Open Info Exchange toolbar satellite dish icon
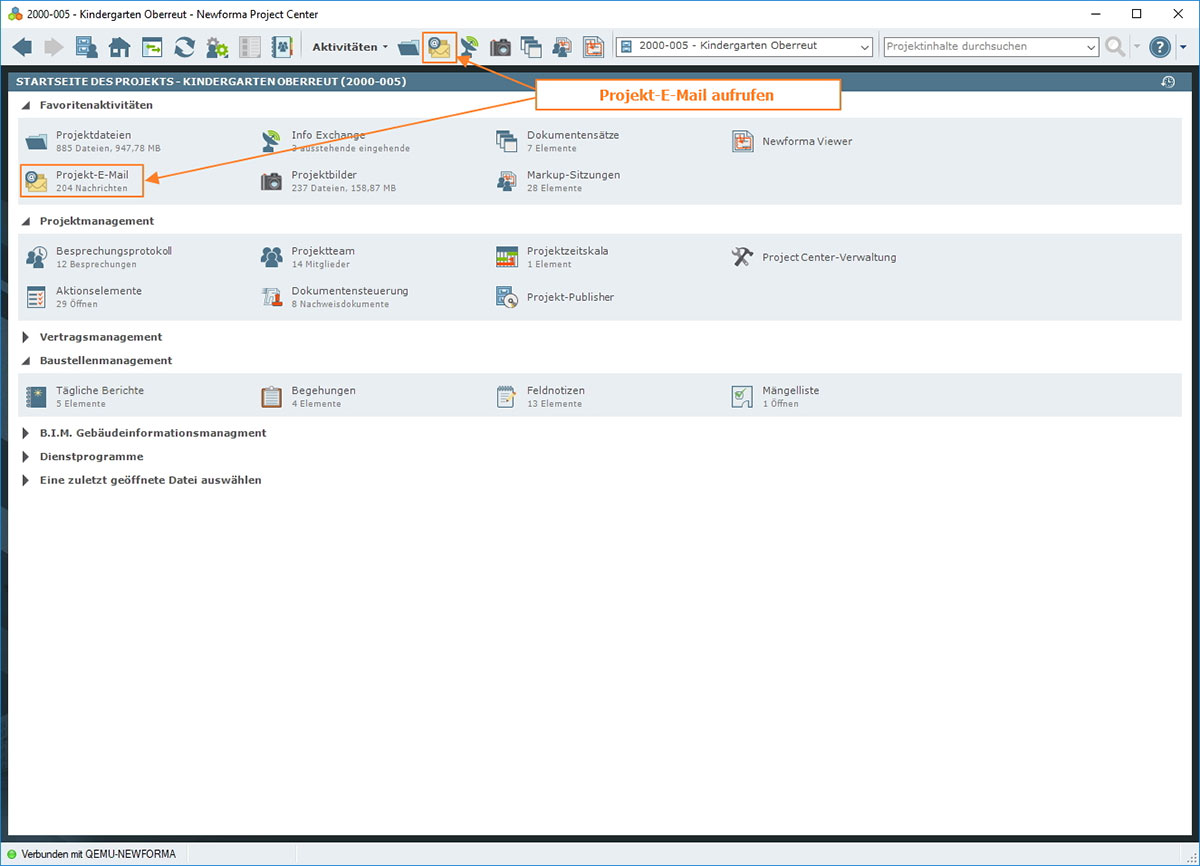This screenshot has width=1200, height=866. pyautogui.click(x=469, y=47)
